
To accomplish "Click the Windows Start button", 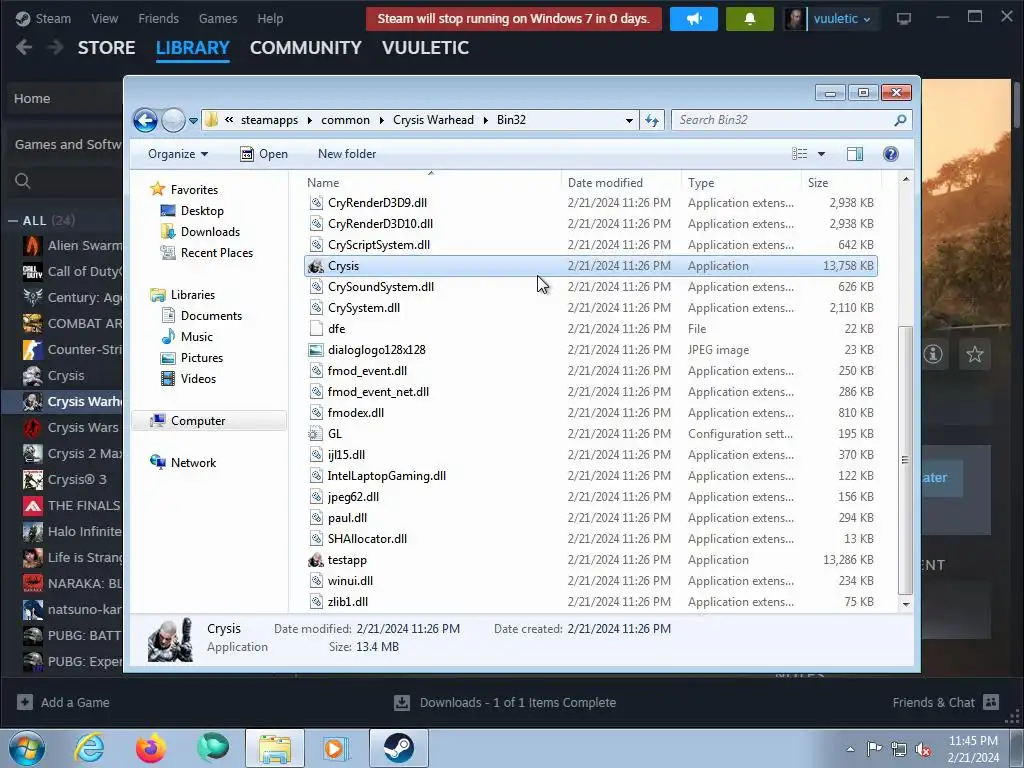I will [27, 748].
